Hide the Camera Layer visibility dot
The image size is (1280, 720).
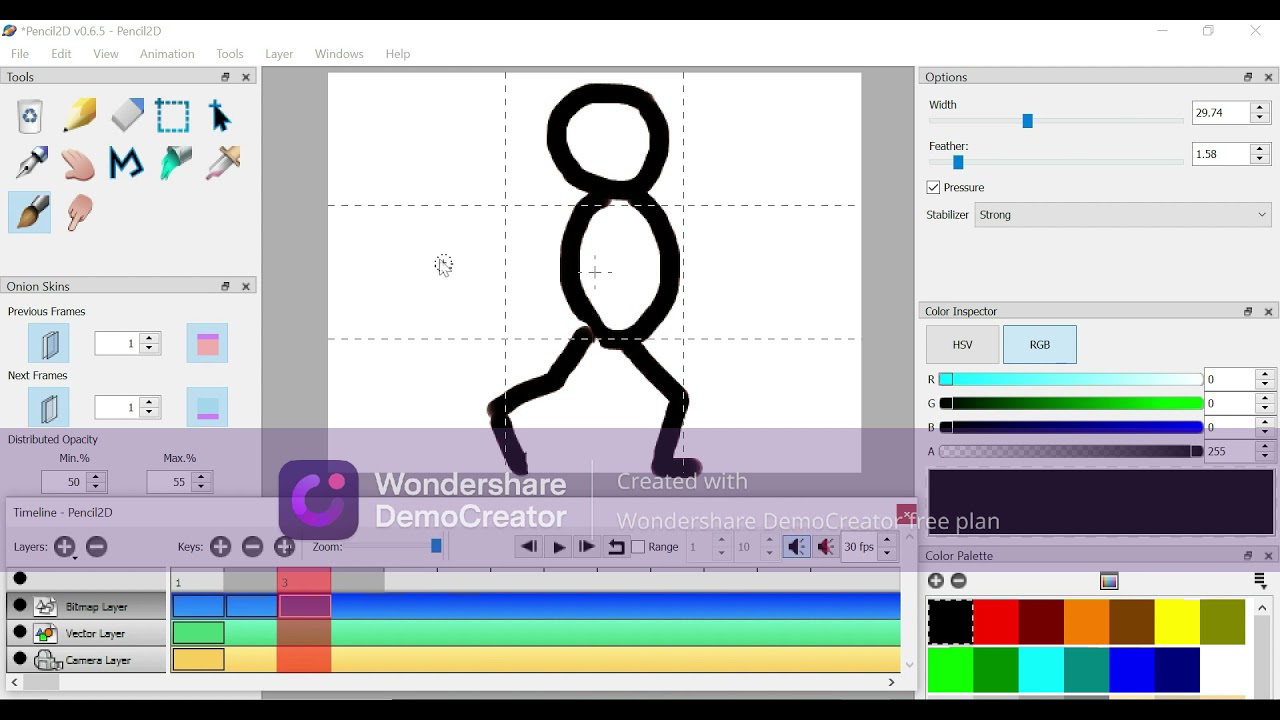[x=20, y=659]
